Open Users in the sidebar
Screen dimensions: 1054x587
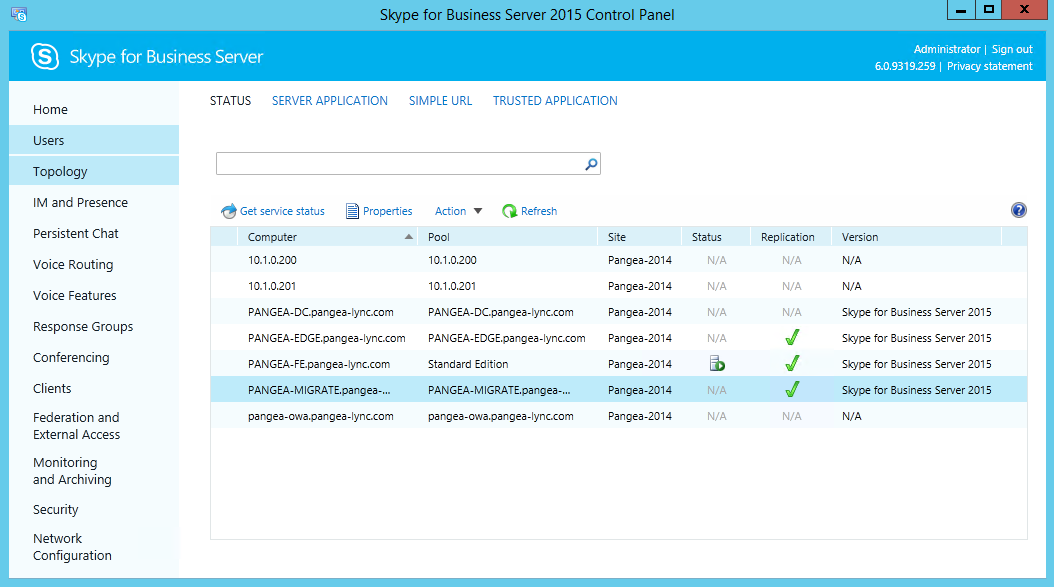click(94, 141)
